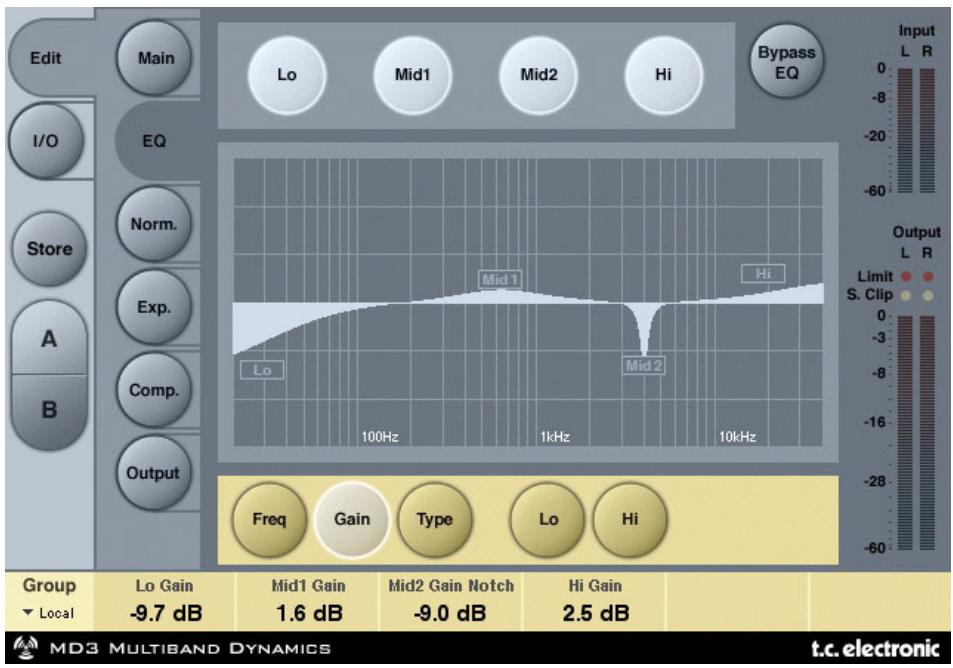This screenshot has height=668, width=953.
Task: Open the Main page
Action: 154,58
